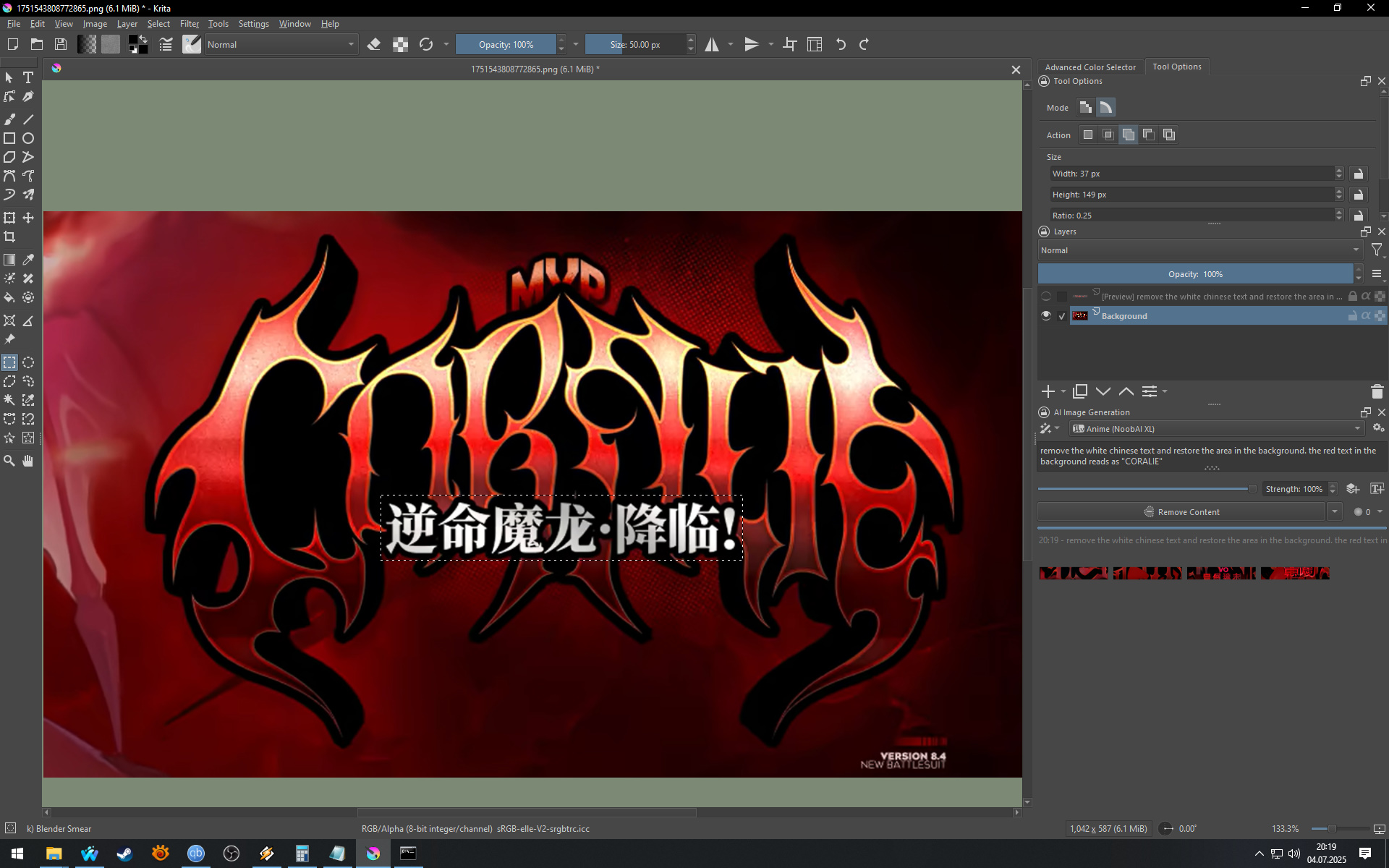Viewport: 1389px width, 868px height.
Task: Click the first generated result thumbnail
Action: click(x=1074, y=573)
